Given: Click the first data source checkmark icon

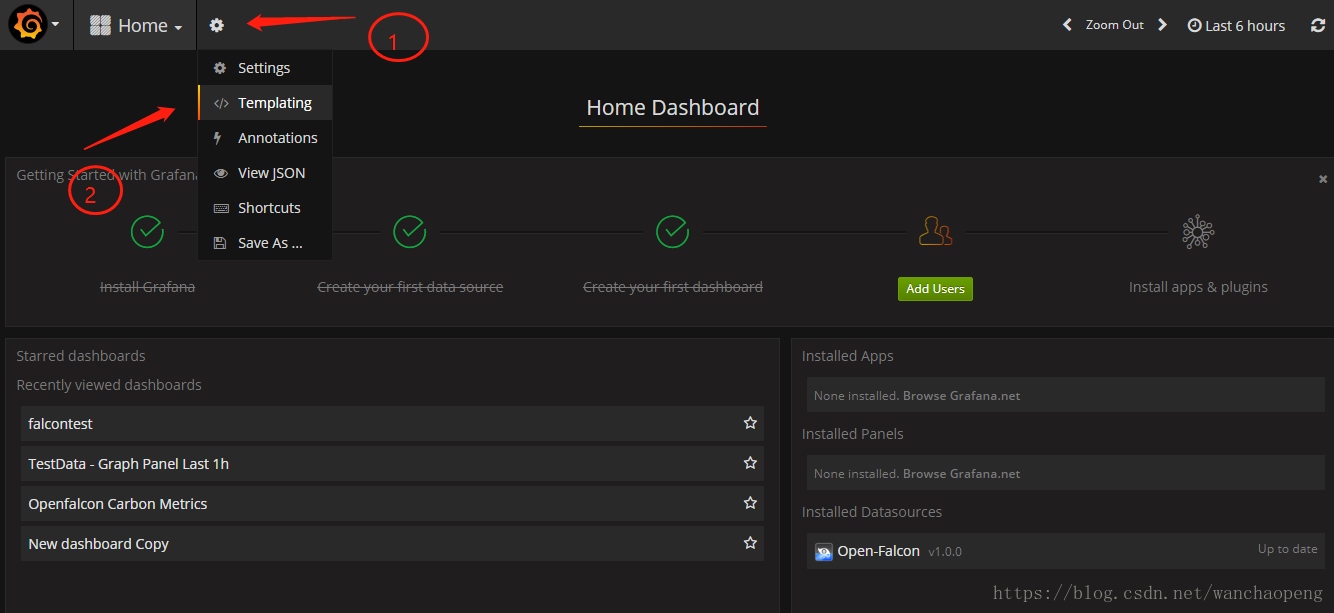Looking at the screenshot, I should tap(410, 232).
